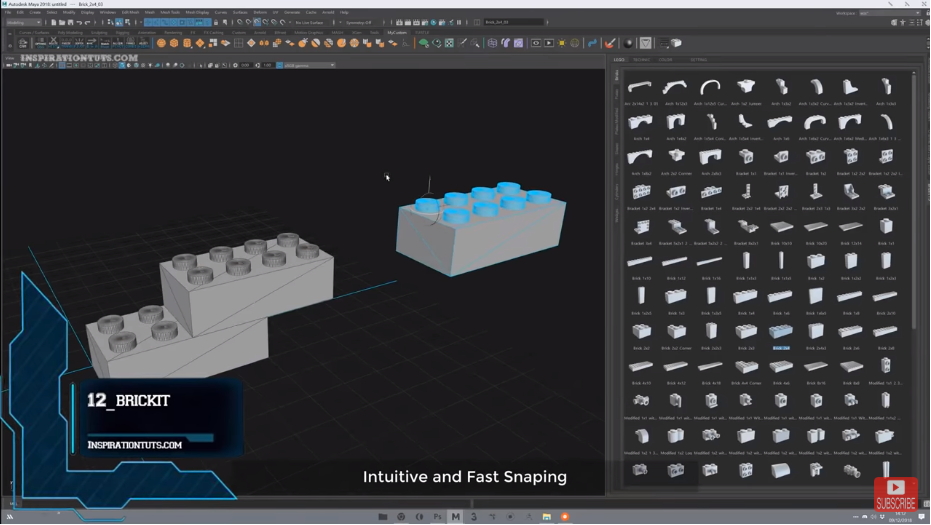Select the Brick 10x10 plate thumbnail
The width and height of the screenshot is (931, 525).
780,227
